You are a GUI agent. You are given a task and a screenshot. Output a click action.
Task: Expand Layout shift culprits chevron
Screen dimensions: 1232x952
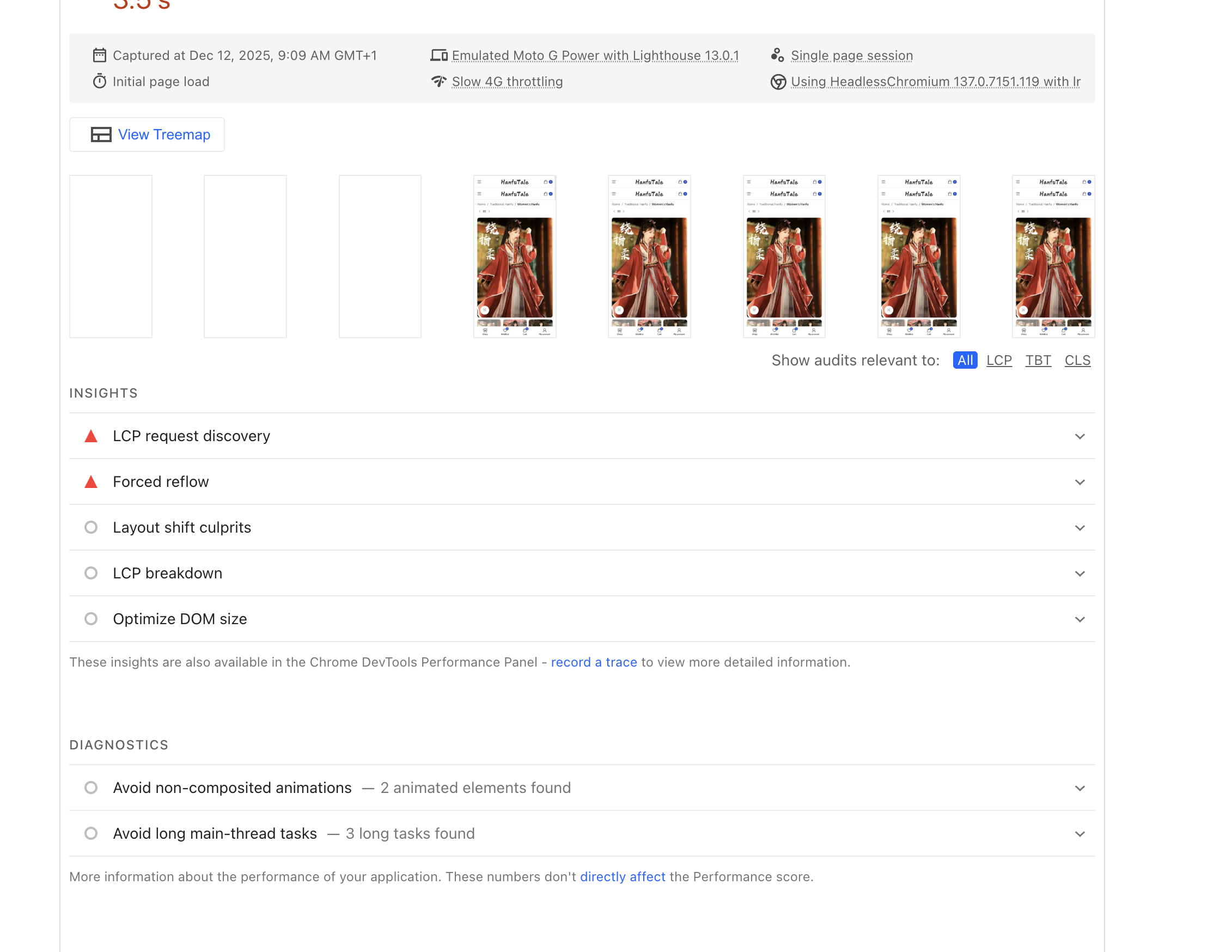click(x=1079, y=528)
